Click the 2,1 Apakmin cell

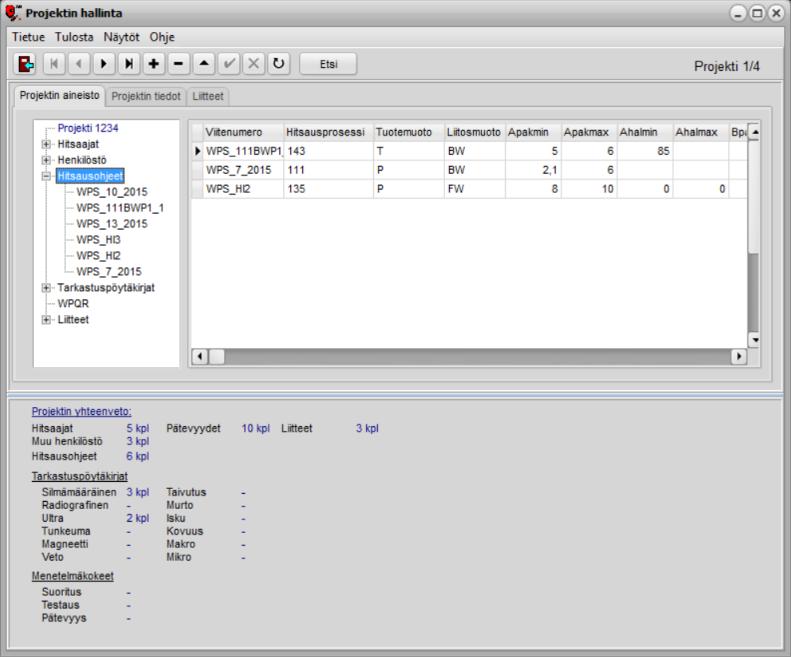tap(533, 170)
